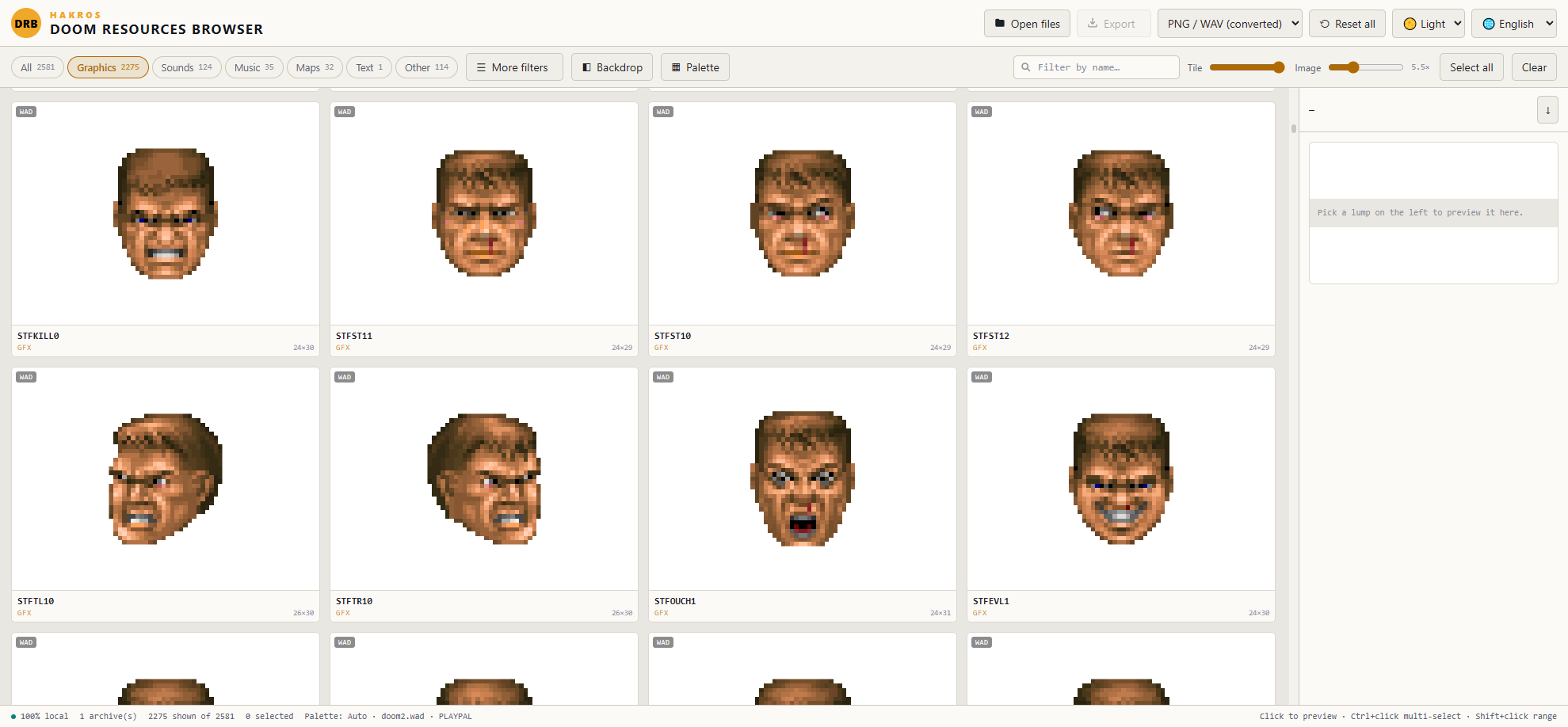
Task: Preview the STFOUCH1 face thumbnail
Action: [803, 478]
